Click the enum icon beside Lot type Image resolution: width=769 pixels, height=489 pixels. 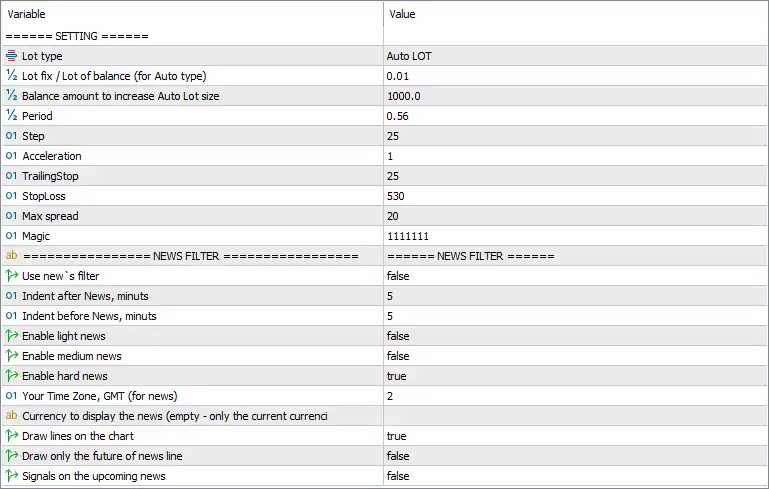(x=11, y=56)
